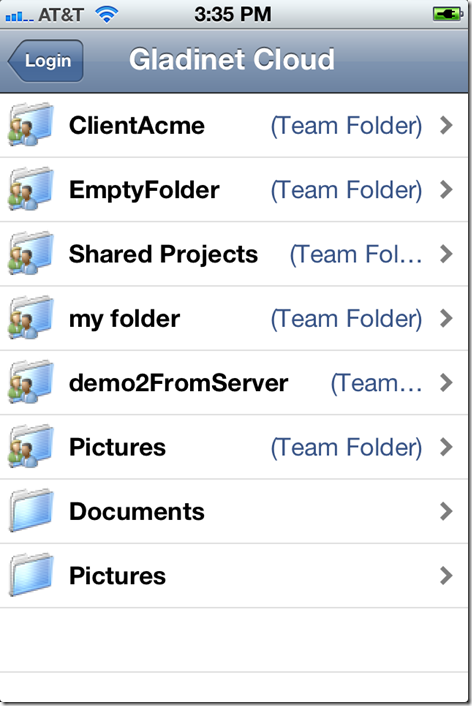The image size is (472, 706).
Task: Tap the Gladinet Cloud title
Action: [x=231, y=59]
